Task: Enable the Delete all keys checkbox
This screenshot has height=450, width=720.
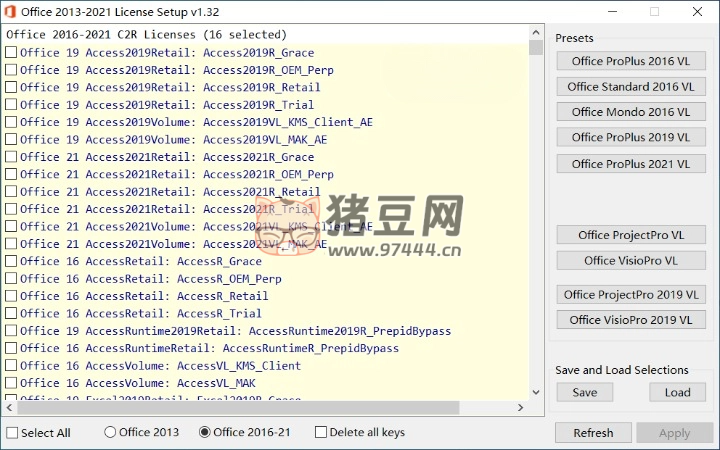Action: pos(321,433)
